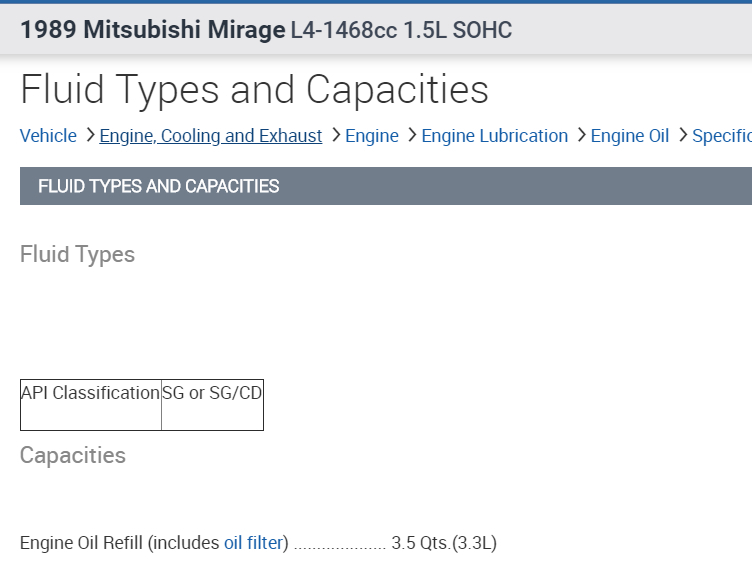752x577 pixels.
Task: Click chevron after Engine Oil breadcrumb
Action: [683, 136]
